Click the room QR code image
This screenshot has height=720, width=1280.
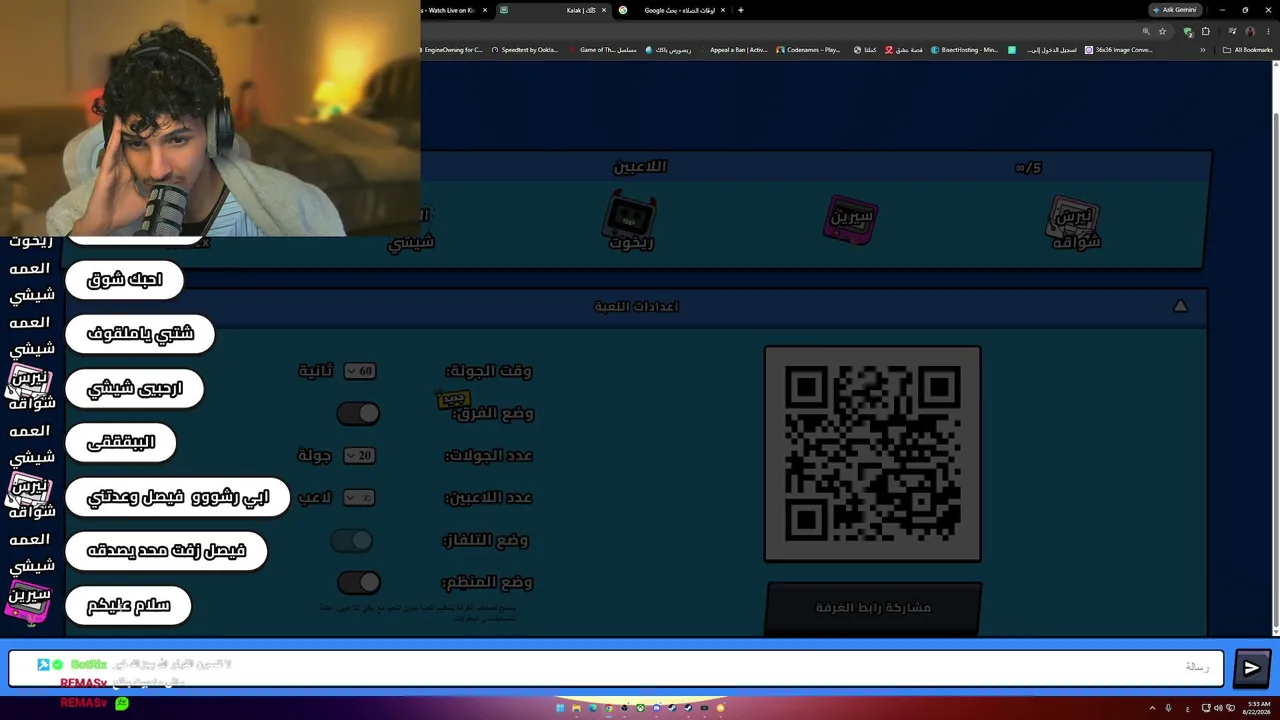(873, 454)
